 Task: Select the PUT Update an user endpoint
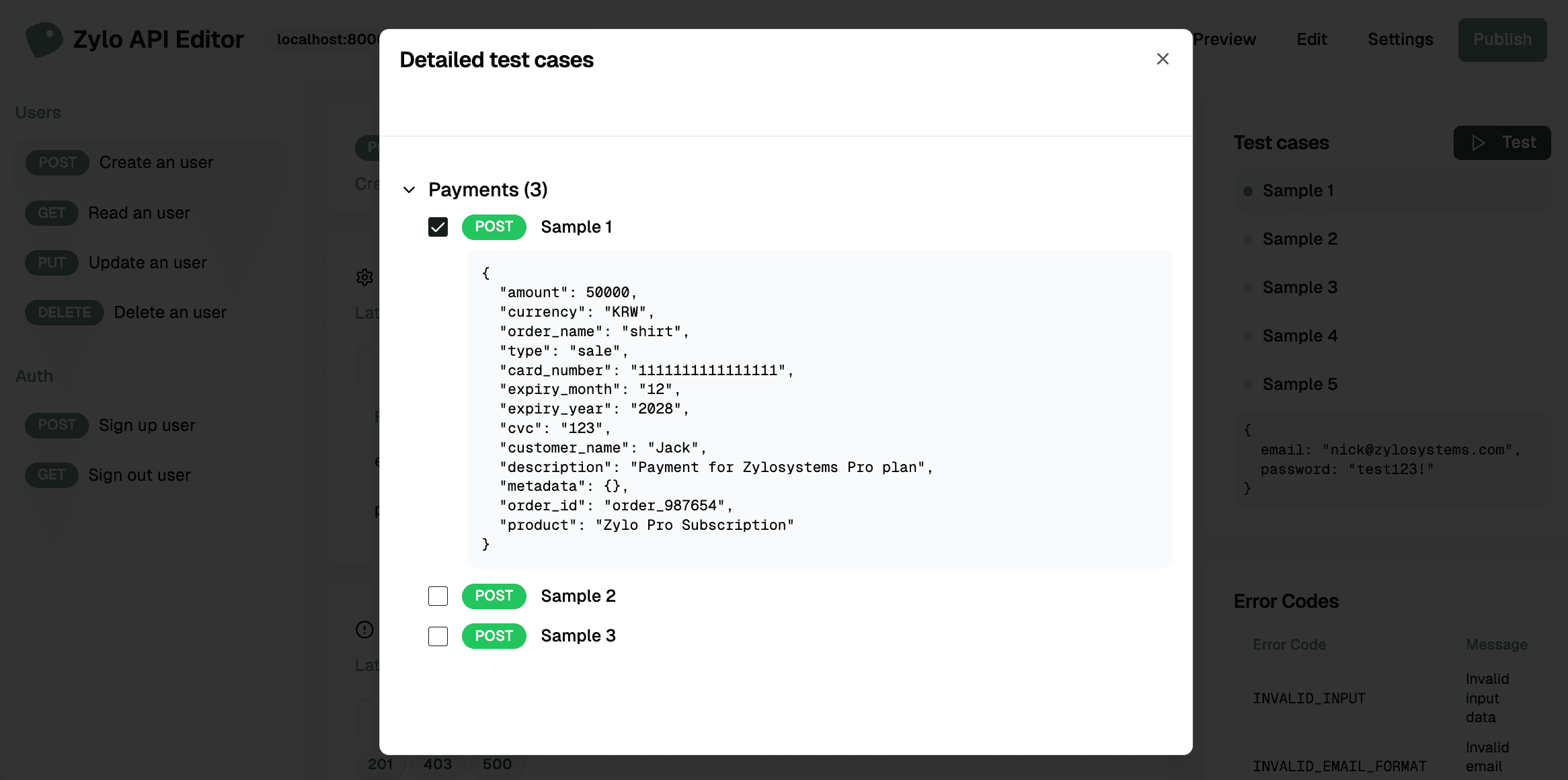click(147, 262)
